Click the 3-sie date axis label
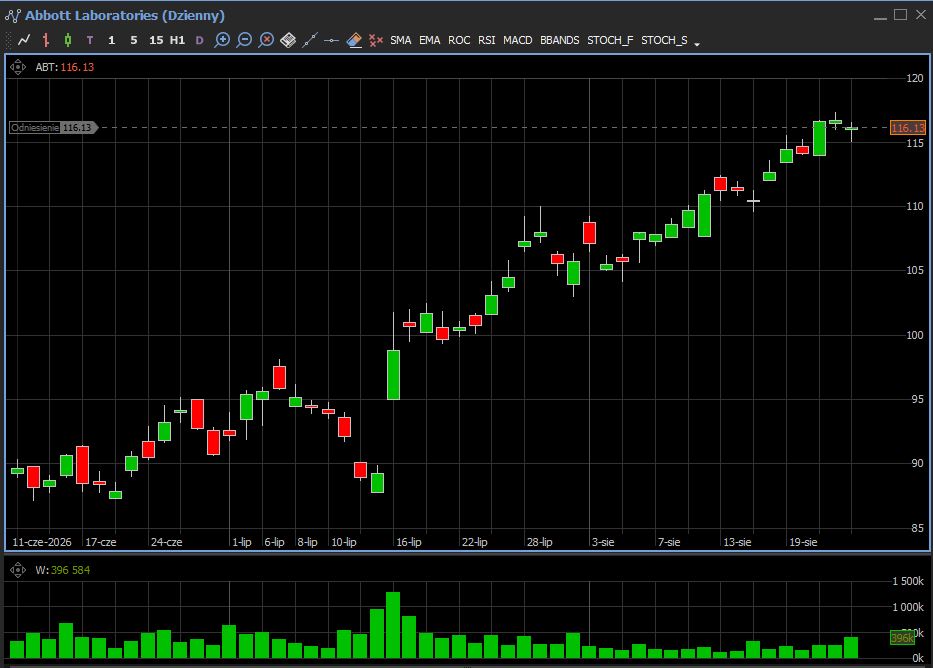933x668 pixels. pyautogui.click(x=603, y=542)
